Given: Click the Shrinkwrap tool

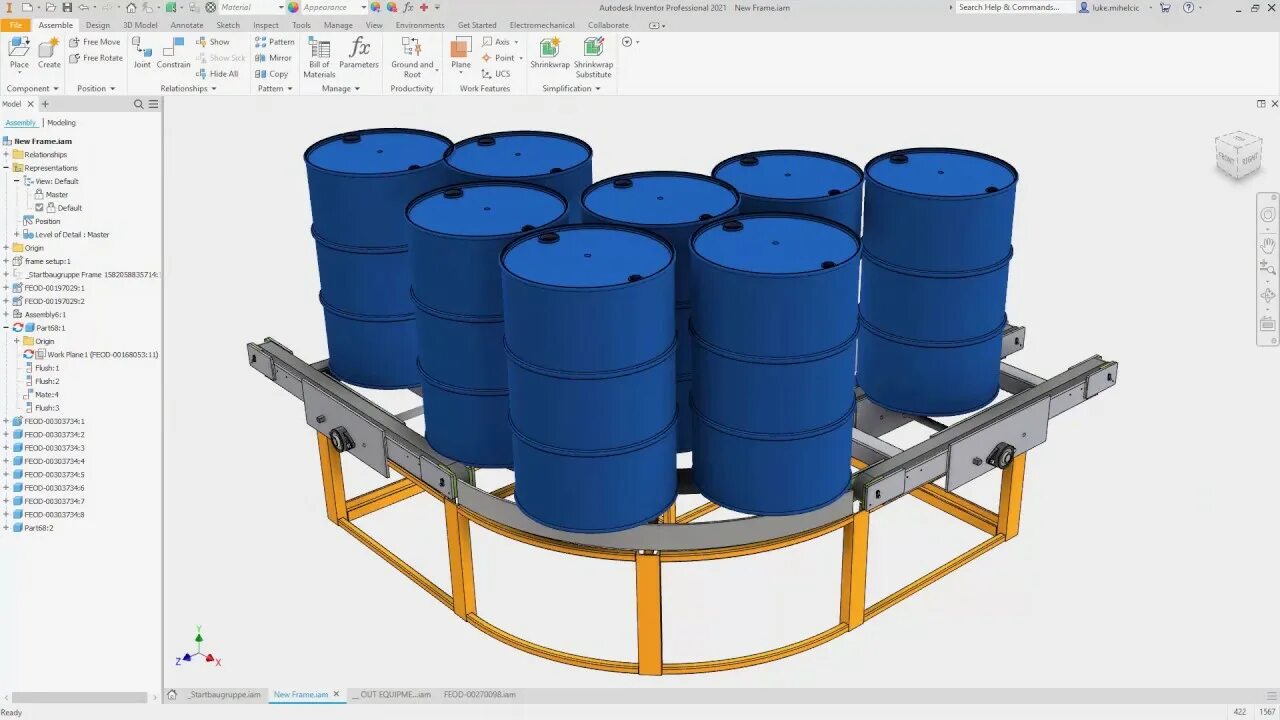Looking at the screenshot, I should (550, 54).
